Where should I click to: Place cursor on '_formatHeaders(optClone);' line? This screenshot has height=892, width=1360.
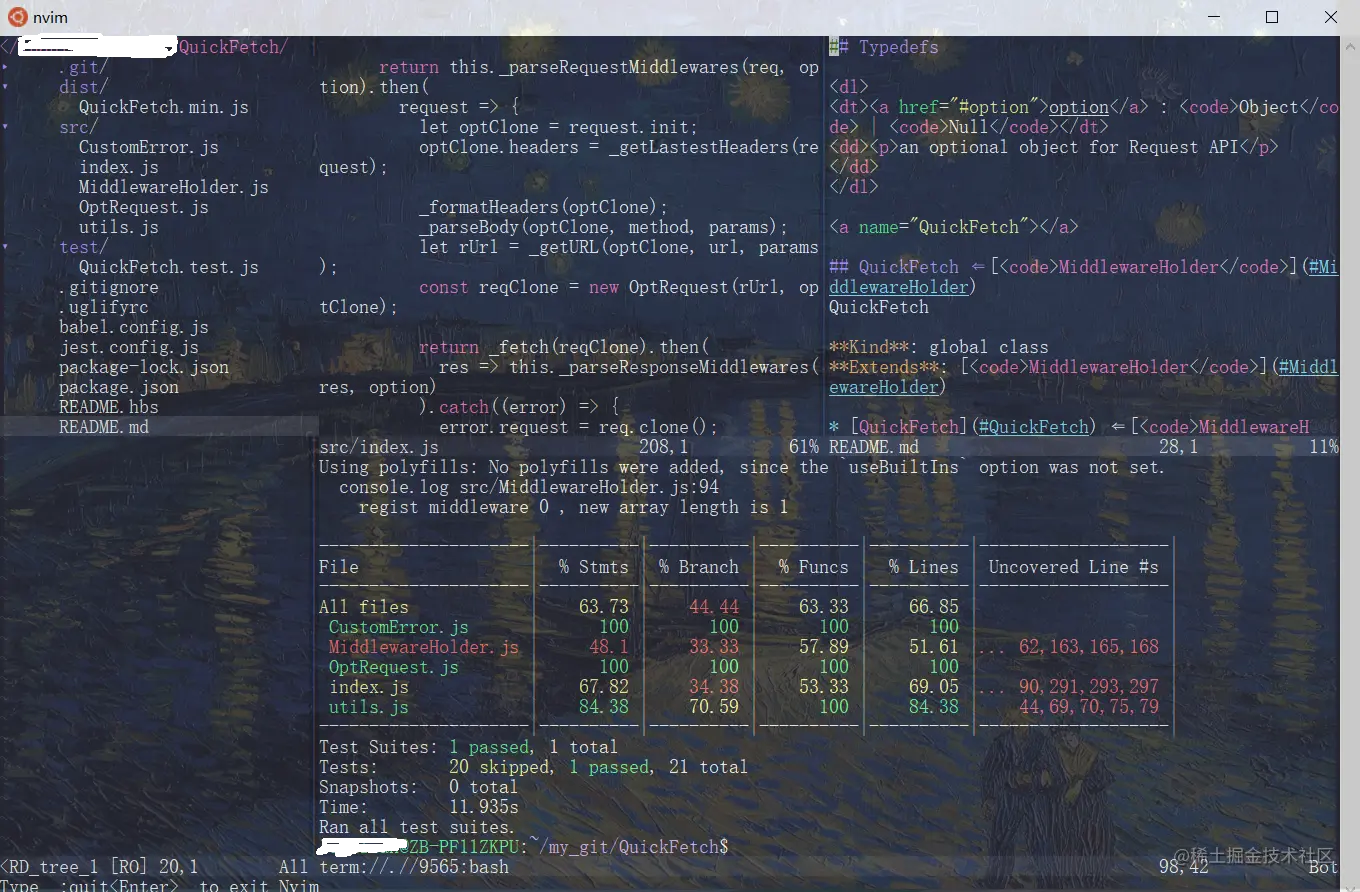pyautogui.click(x=544, y=207)
